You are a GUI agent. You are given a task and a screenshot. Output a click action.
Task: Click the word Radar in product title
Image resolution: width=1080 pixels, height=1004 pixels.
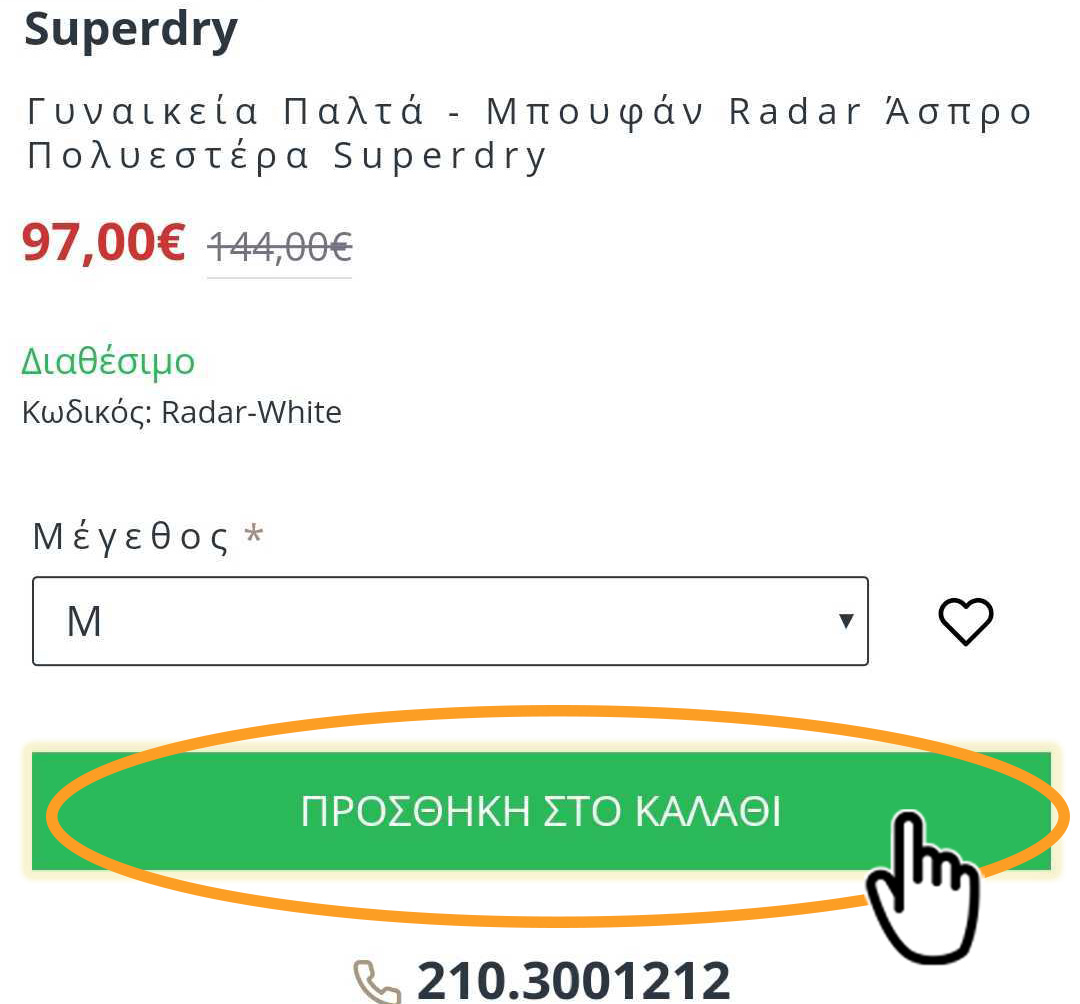pyautogui.click(x=795, y=112)
